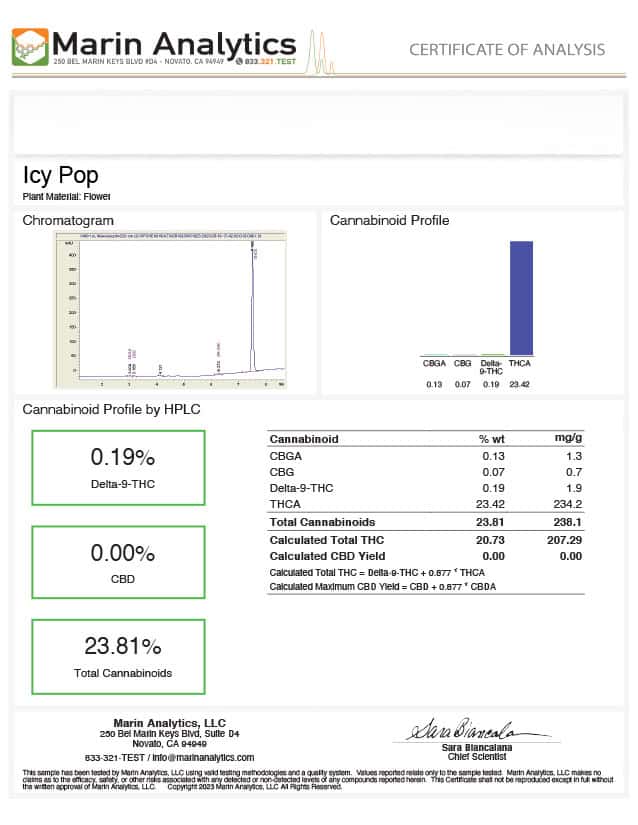
Task: Click the Calculated Maximum CBD Yield formula line
Action: [382, 586]
